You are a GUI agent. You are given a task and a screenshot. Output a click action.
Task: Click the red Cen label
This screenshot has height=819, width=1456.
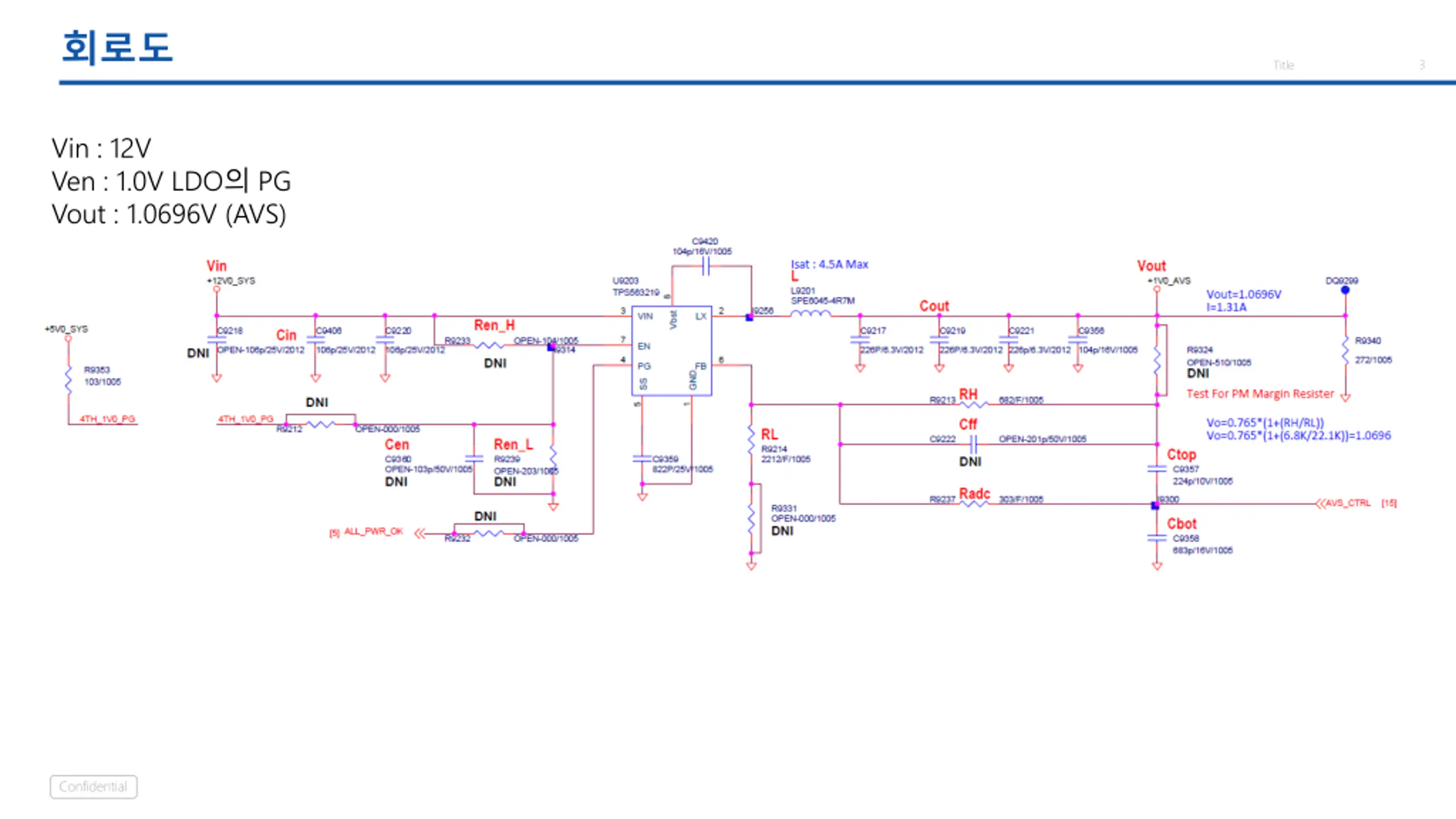pos(396,444)
